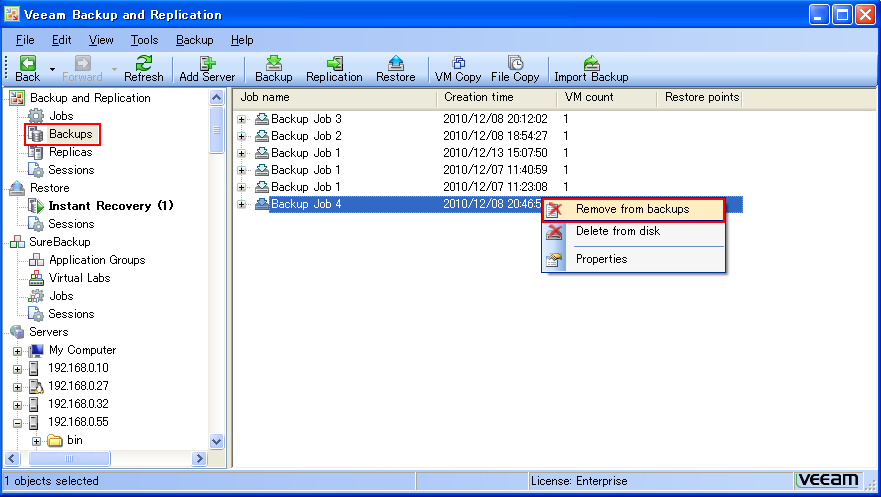Image resolution: width=881 pixels, height=497 pixels.
Task: Click the tree panel scroll-down arrow
Action: 217,441
